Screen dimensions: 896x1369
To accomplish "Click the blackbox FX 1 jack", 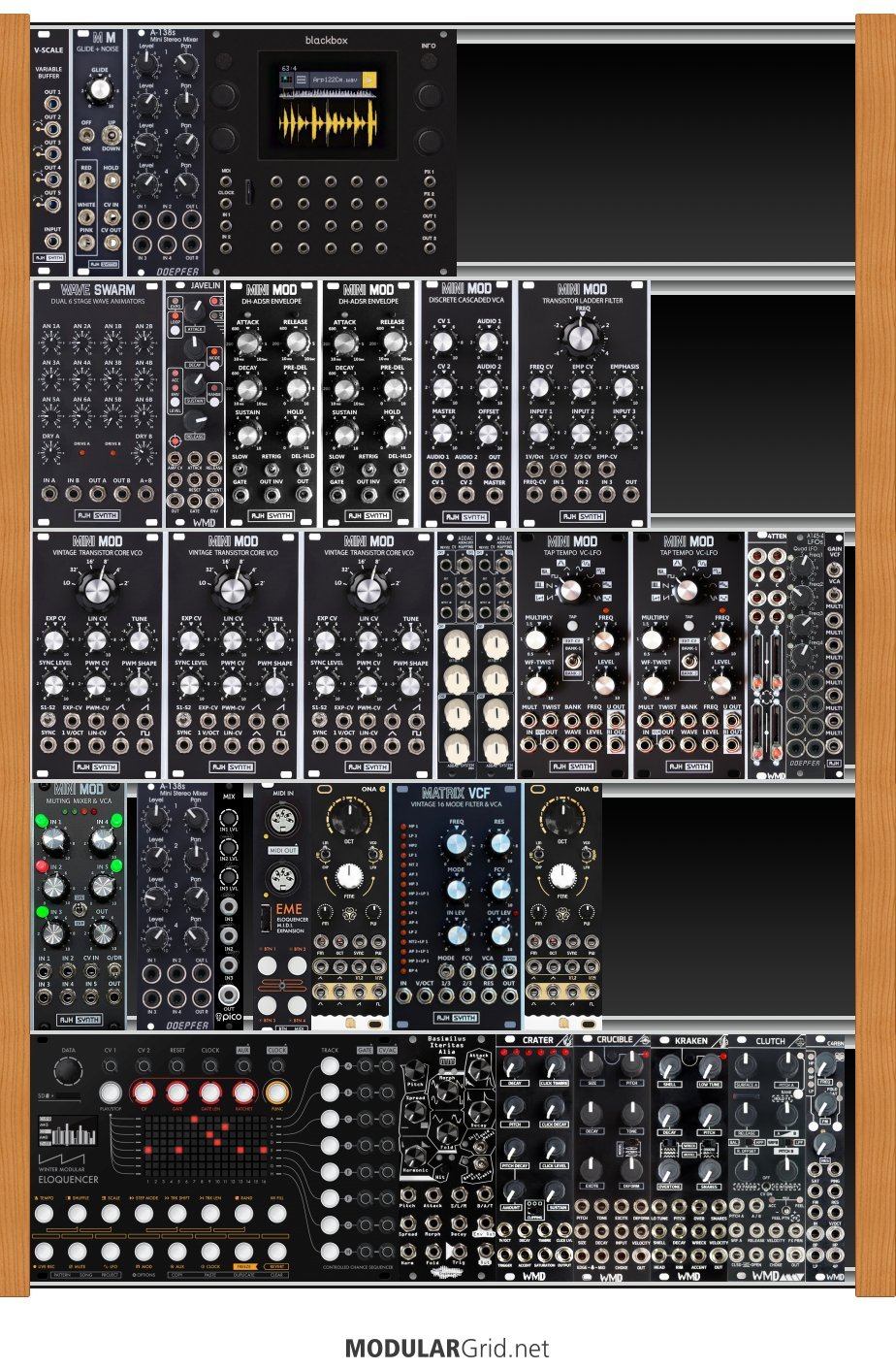I will point(430,181).
